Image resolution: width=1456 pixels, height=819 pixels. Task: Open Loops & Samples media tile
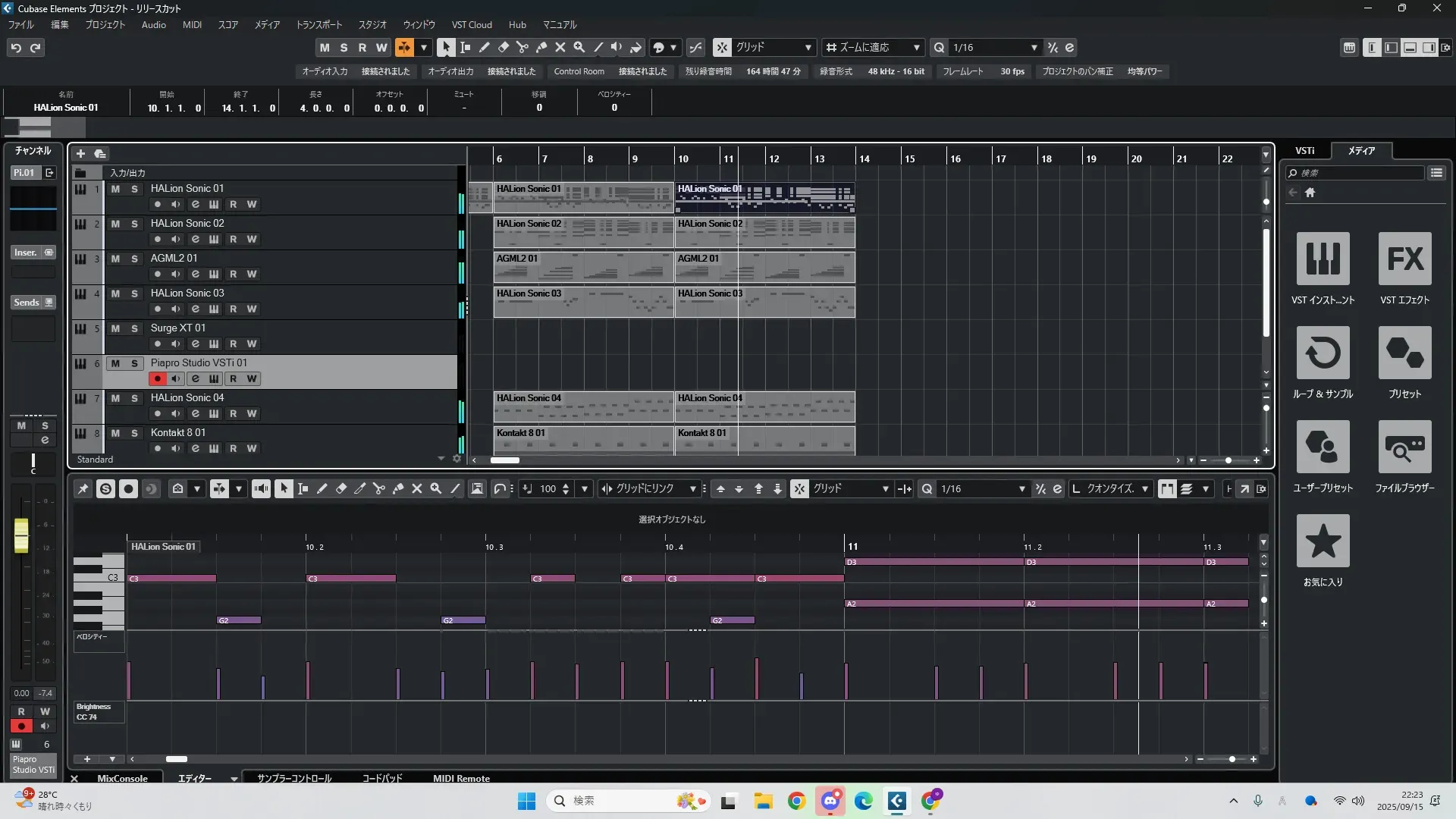(x=1323, y=353)
